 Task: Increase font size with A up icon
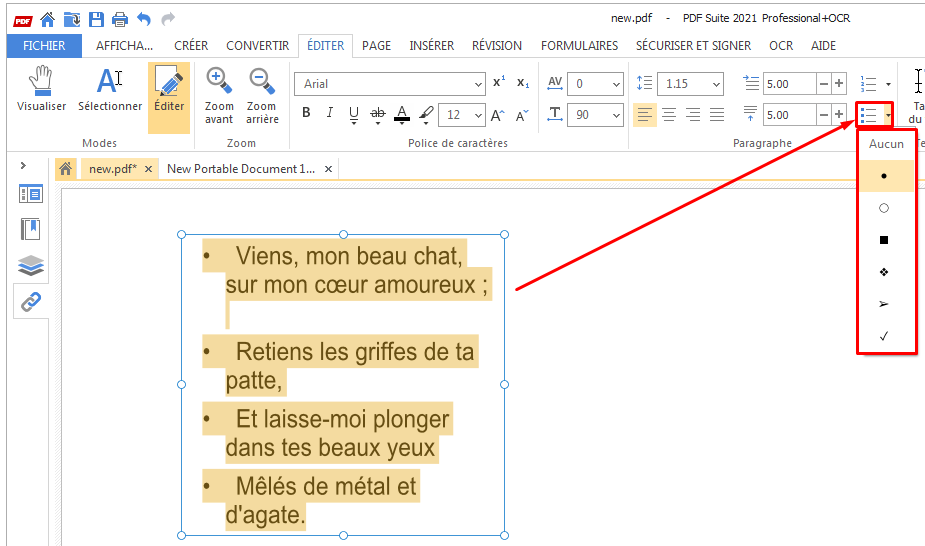point(497,116)
